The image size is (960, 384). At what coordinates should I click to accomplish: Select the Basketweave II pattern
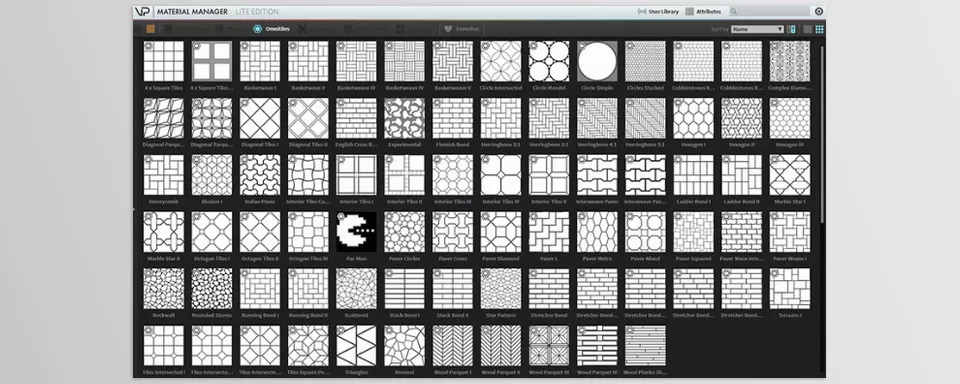(x=308, y=61)
